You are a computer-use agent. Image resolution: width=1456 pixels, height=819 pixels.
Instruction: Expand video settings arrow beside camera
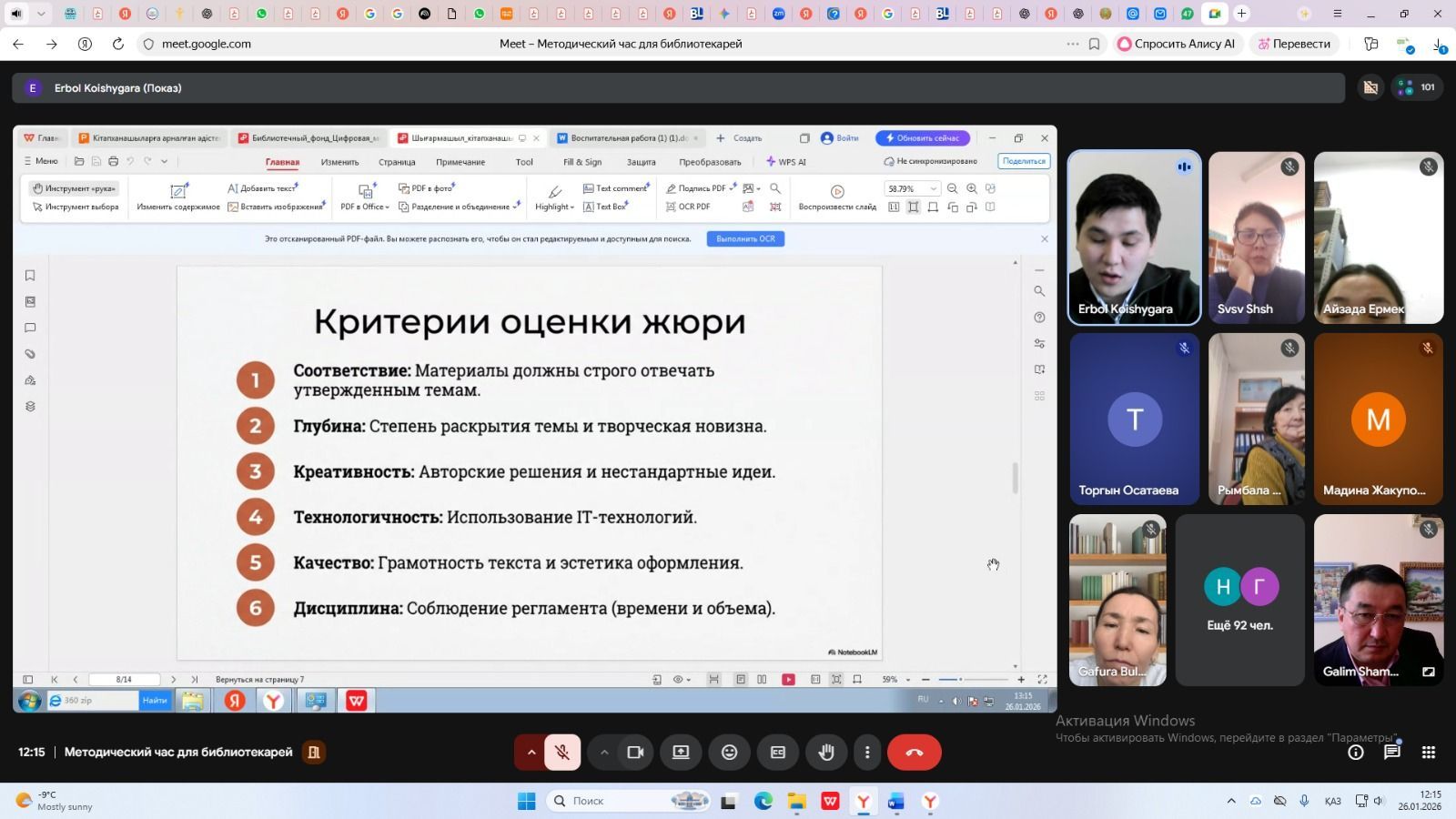pyautogui.click(x=603, y=753)
